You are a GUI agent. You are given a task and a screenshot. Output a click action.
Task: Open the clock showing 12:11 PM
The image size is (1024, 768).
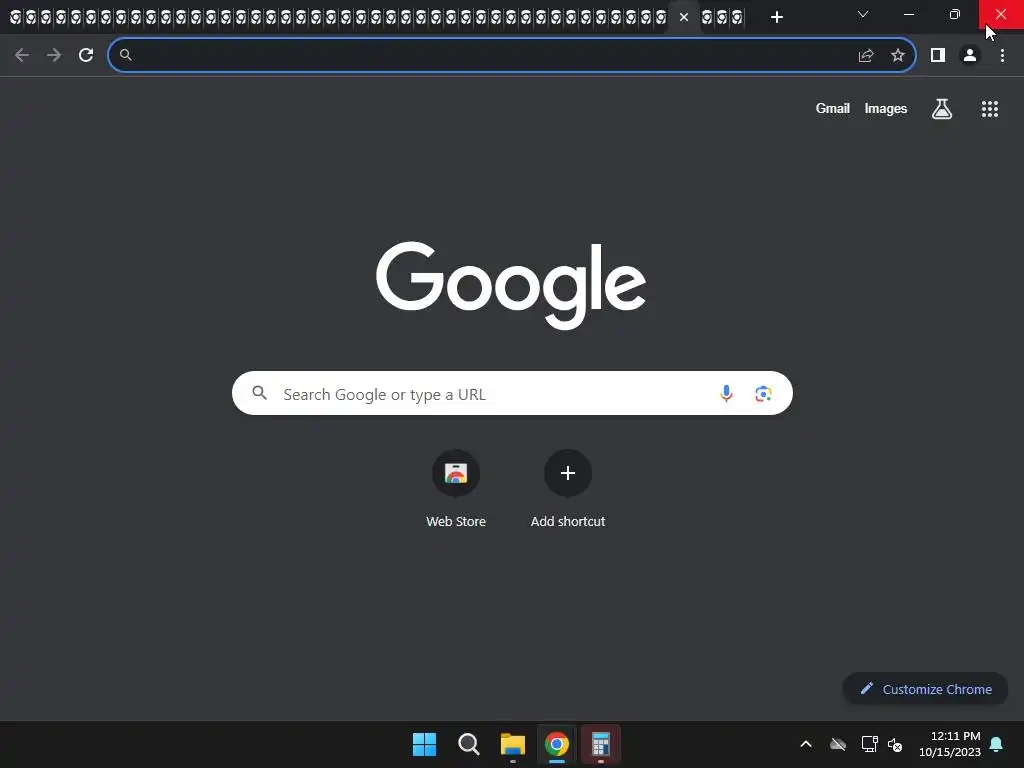tap(950, 744)
